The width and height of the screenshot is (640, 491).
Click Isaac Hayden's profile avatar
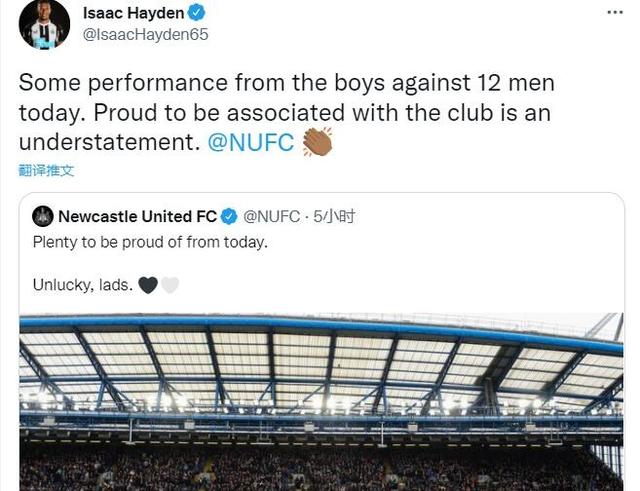pos(44,24)
